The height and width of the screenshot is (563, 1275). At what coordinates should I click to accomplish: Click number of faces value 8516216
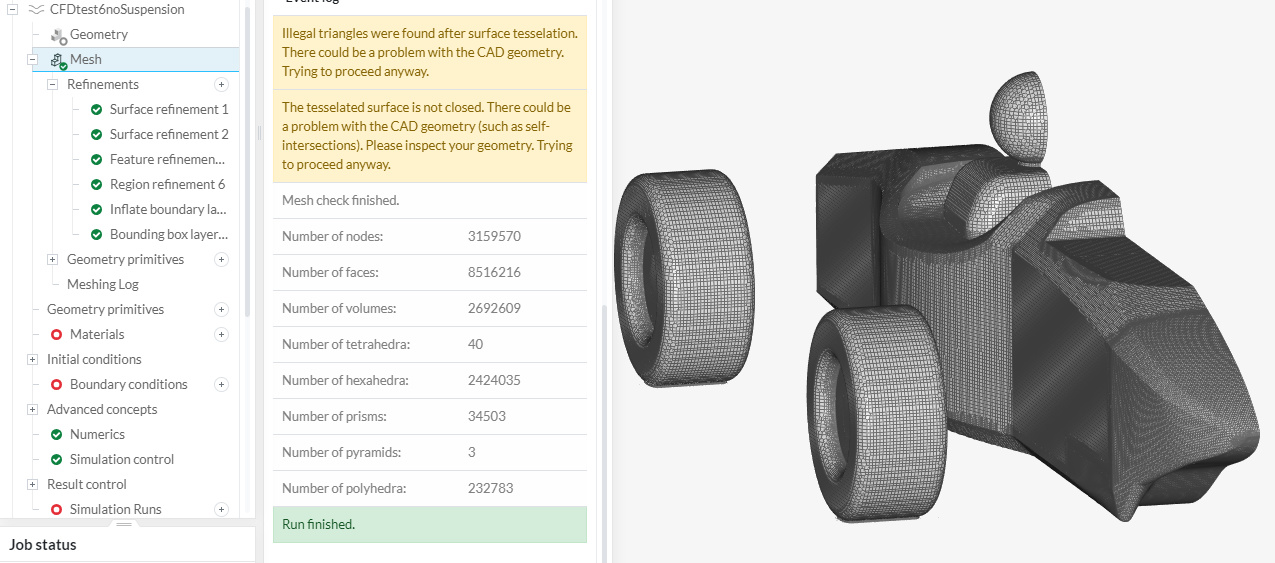(x=494, y=273)
